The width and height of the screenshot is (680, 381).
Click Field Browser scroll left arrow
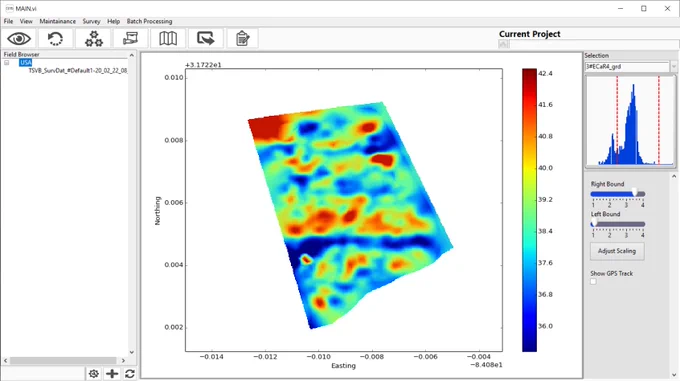coord(6,360)
